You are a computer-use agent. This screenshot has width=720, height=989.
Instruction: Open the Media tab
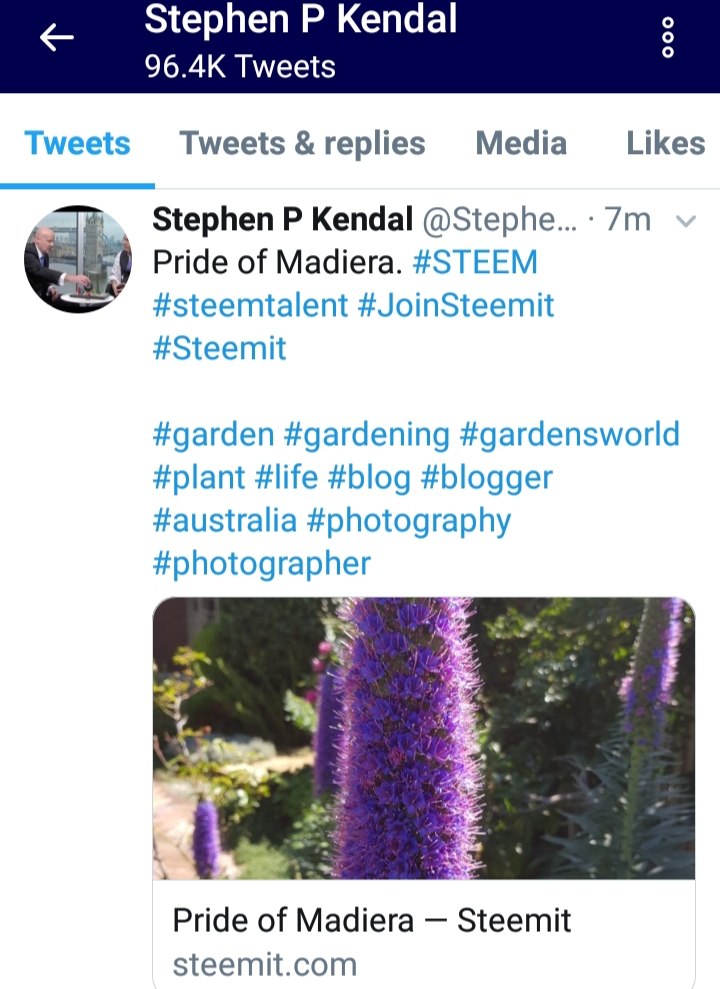point(521,143)
